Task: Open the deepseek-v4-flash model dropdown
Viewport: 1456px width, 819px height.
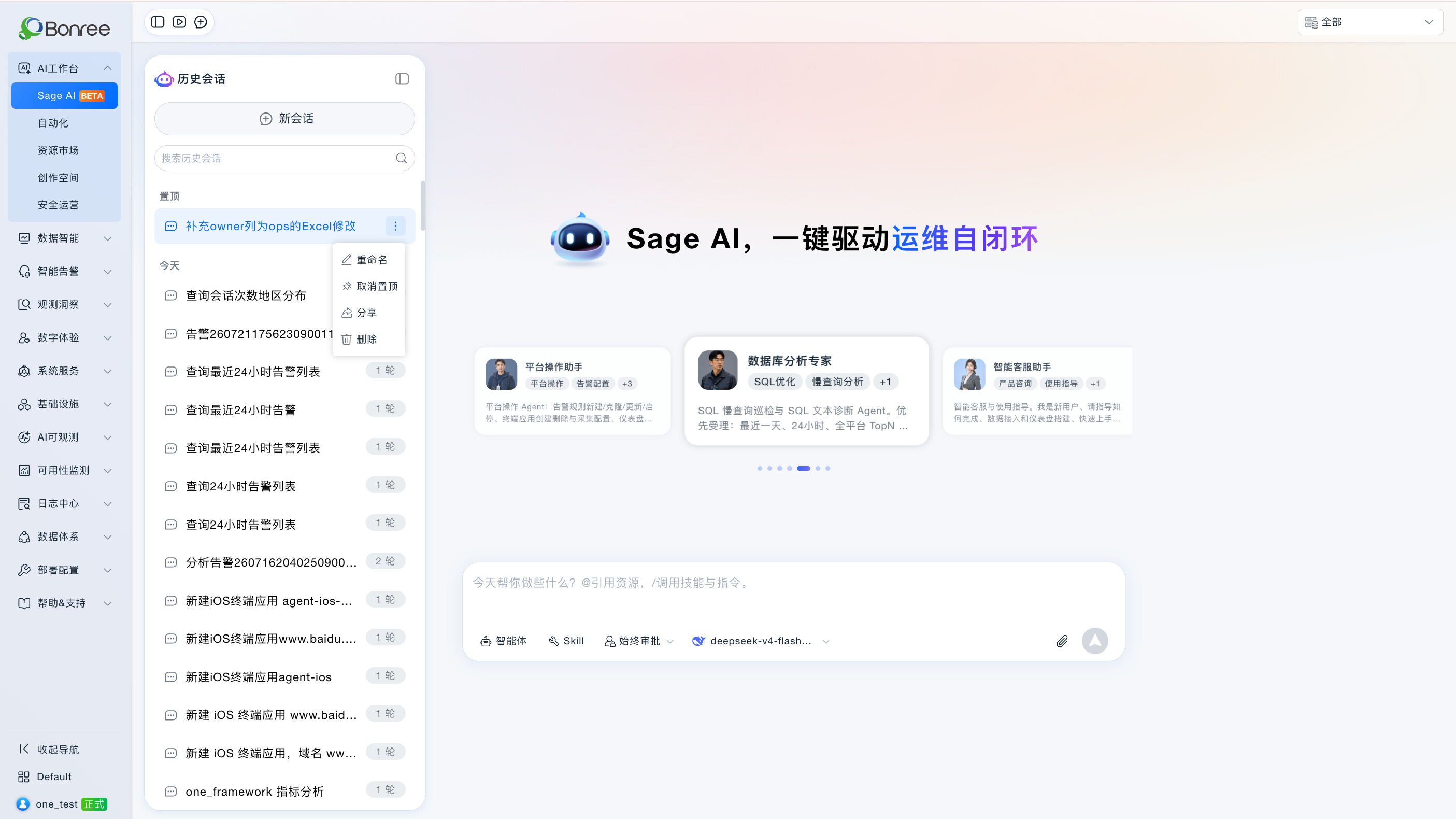Action: (761, 641)
